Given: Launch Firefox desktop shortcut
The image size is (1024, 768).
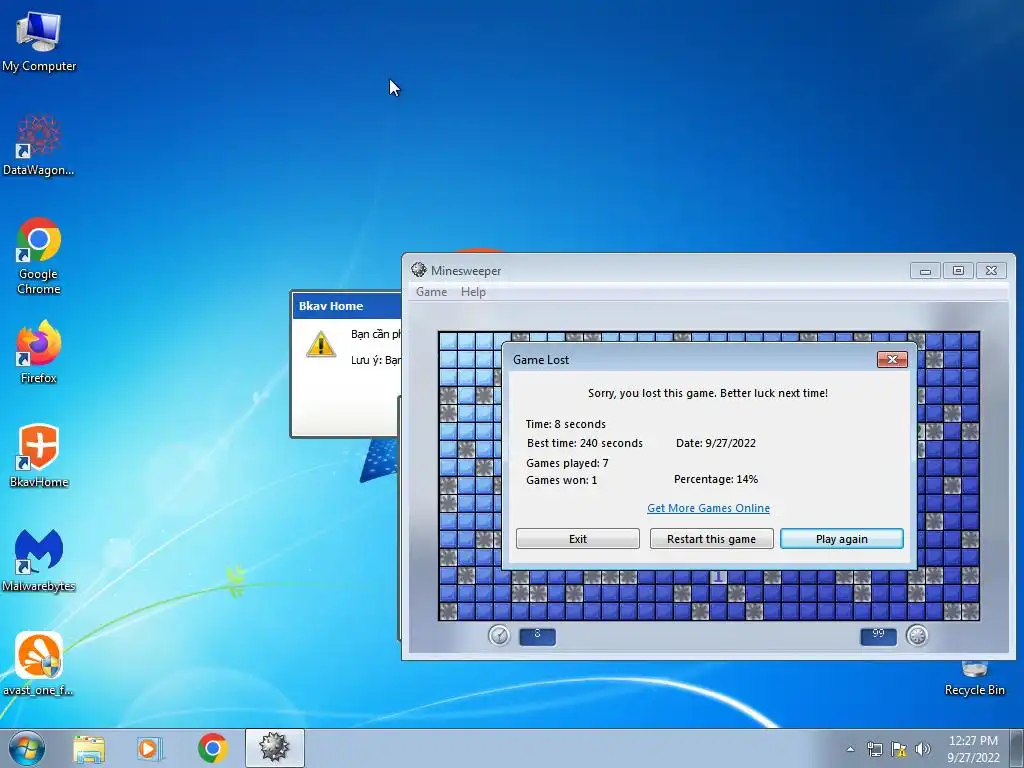Looking at the screenshot, I should point(39,351).
